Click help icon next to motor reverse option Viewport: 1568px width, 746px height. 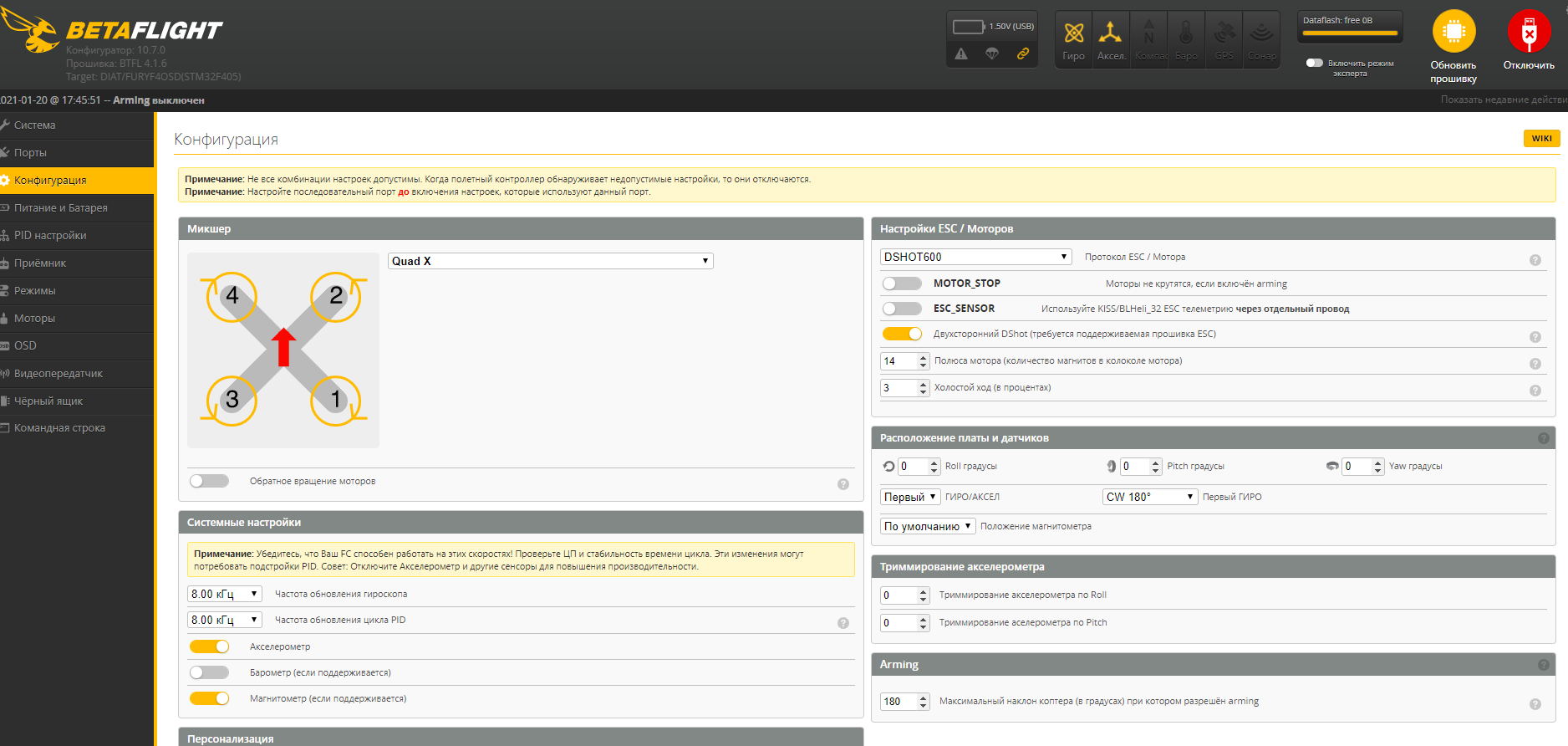click(x=843, y=484)
